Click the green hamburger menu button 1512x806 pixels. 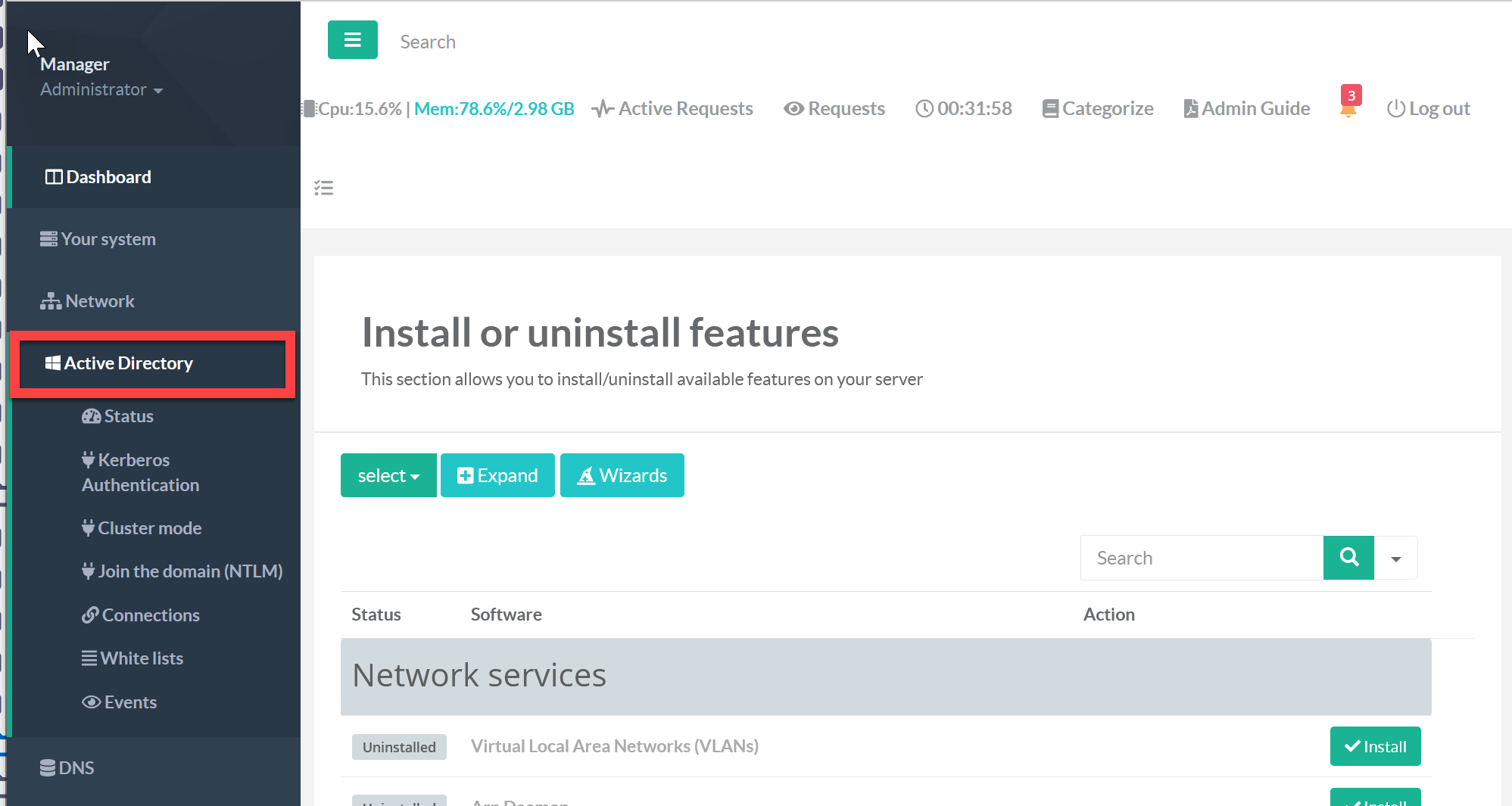pos(352,40)
